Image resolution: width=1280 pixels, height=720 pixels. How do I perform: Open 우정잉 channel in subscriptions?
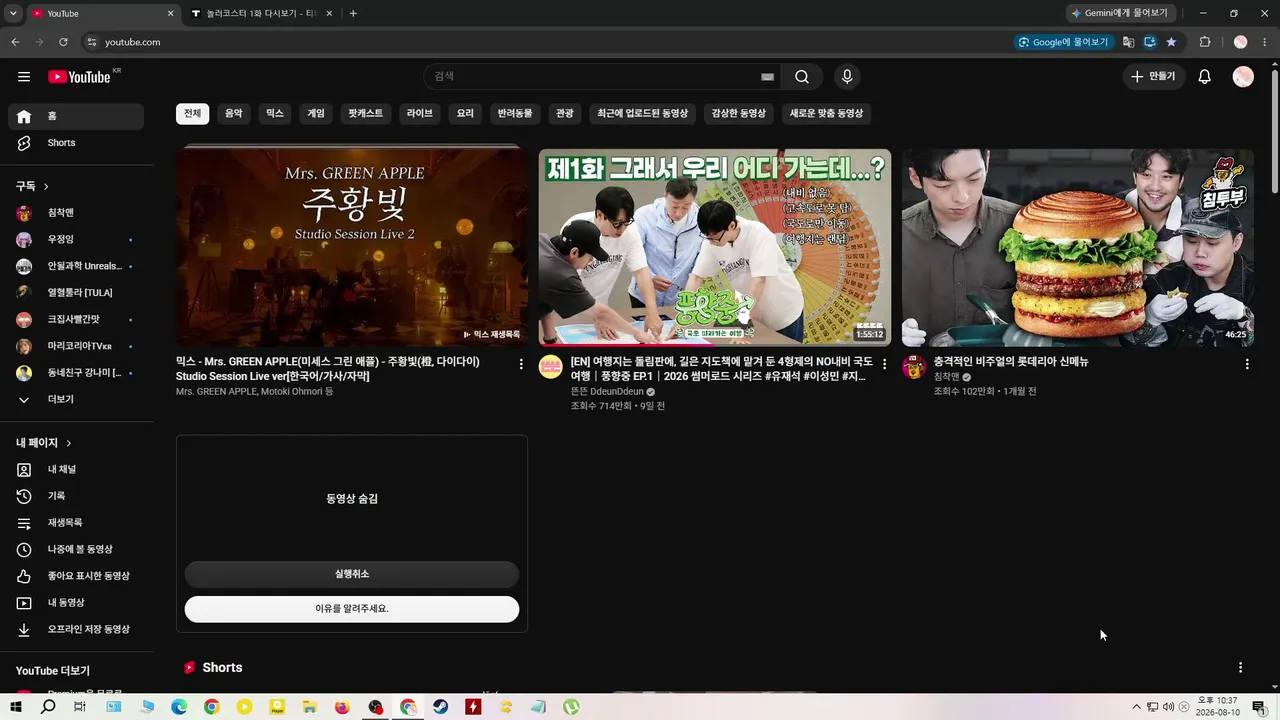click(x=76, y=240)
